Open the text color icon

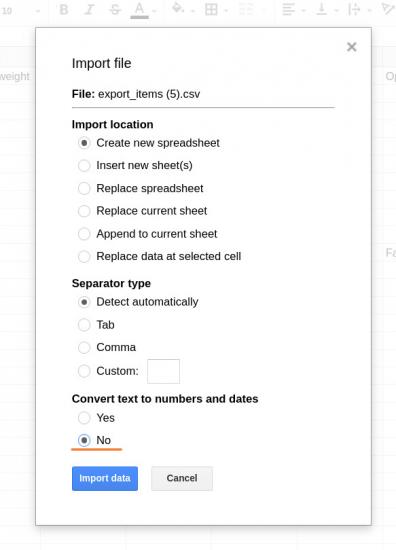point(140,10)
